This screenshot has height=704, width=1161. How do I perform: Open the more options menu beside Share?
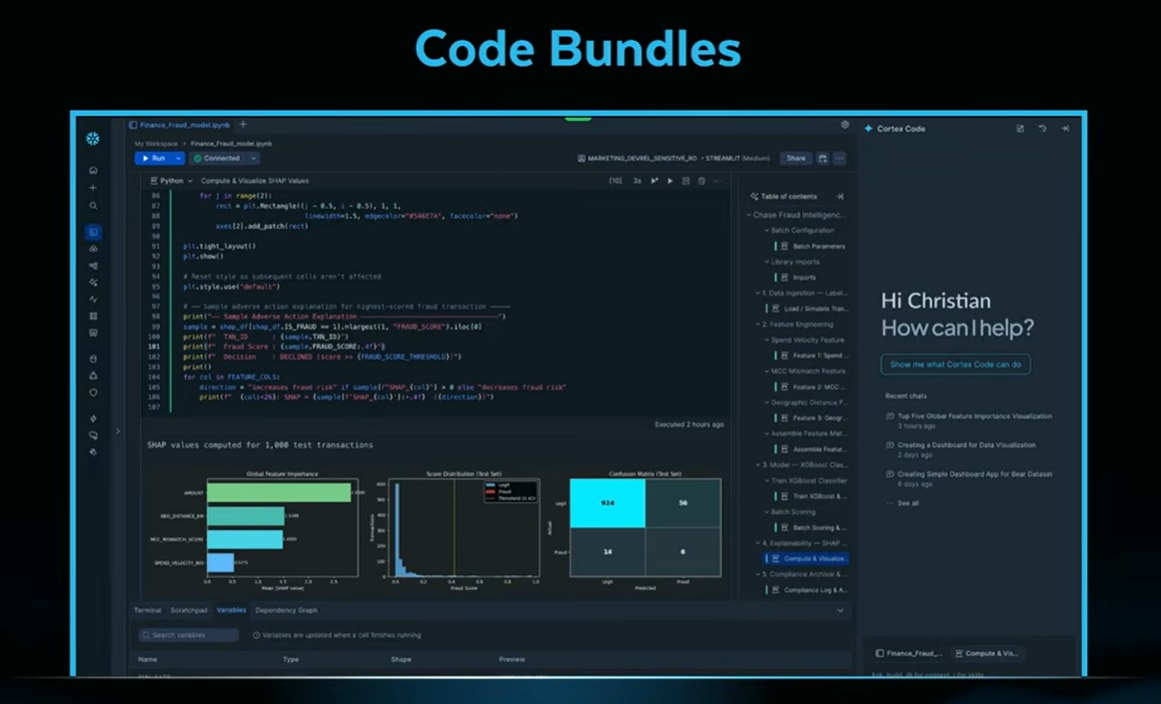click(x=840, y=158)
